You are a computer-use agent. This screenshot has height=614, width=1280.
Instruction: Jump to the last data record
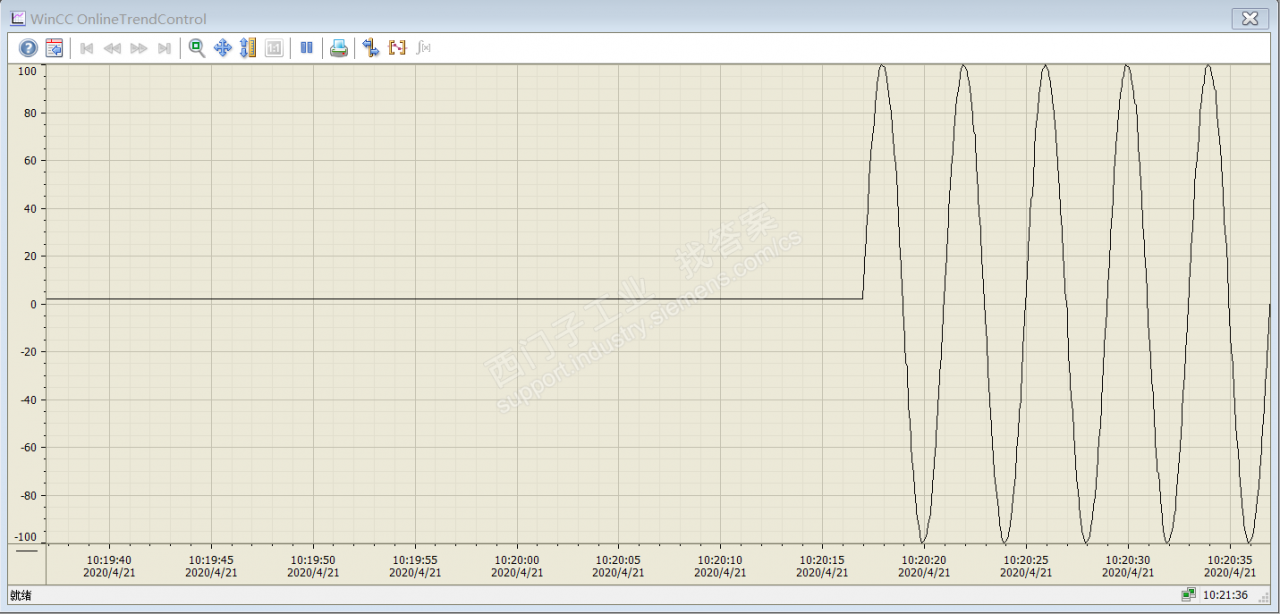165,48
